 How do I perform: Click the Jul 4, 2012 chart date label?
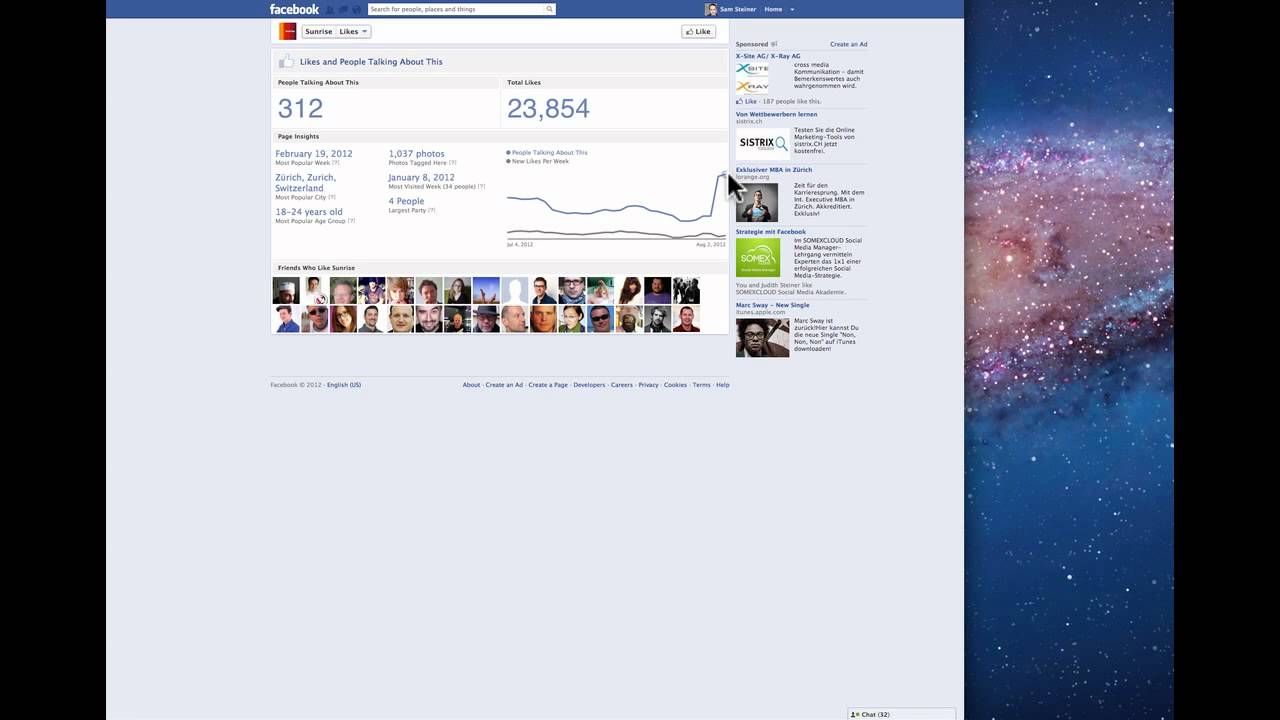(520, 244)
